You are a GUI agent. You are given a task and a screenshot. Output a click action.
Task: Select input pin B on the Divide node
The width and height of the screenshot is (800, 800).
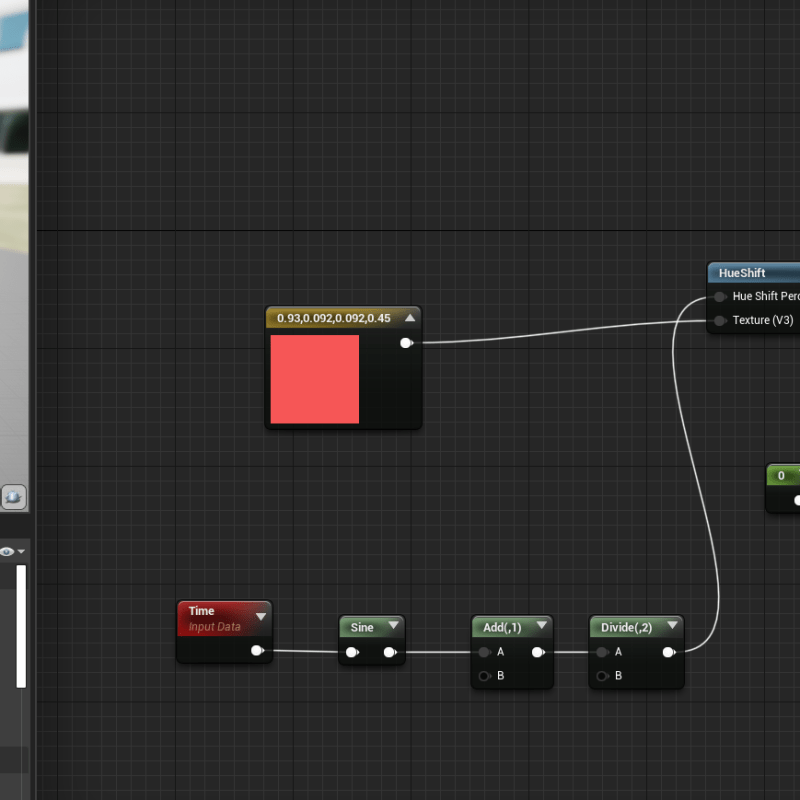click(x=602, y=676)
